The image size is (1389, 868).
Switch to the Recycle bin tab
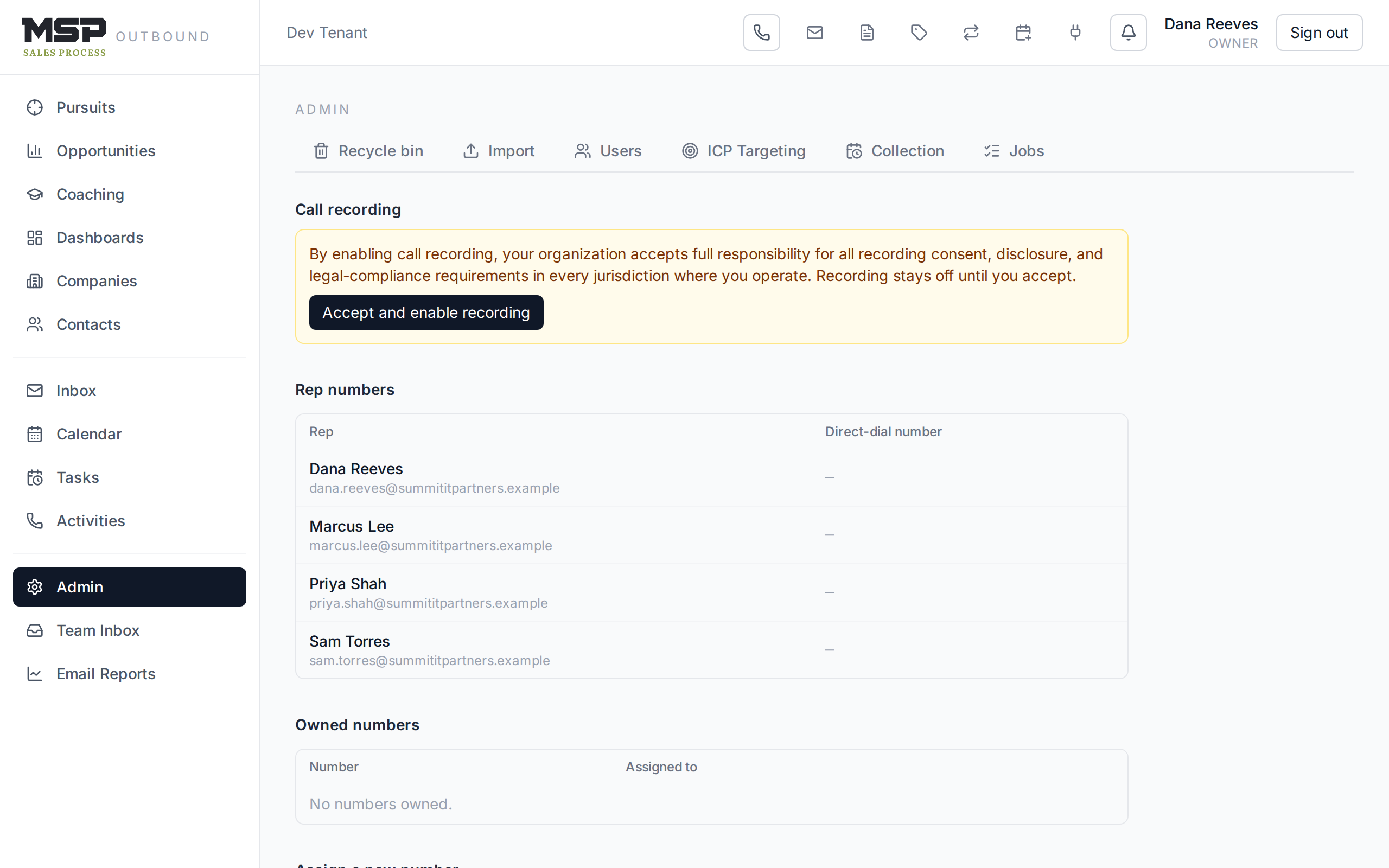click(368, 151)
